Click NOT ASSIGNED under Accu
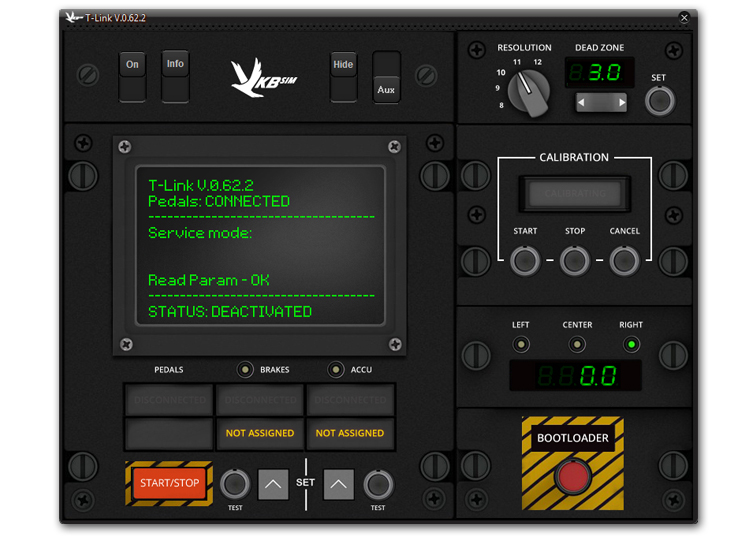 [350, 433]
